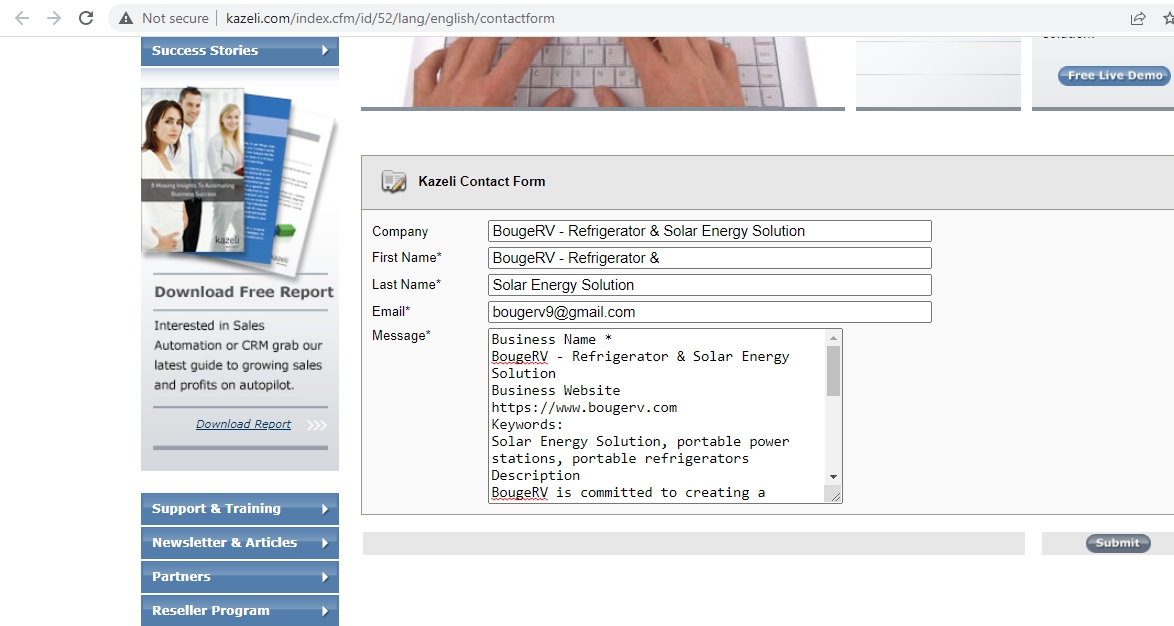Submit the contact form

click(x=1117, y=543)
